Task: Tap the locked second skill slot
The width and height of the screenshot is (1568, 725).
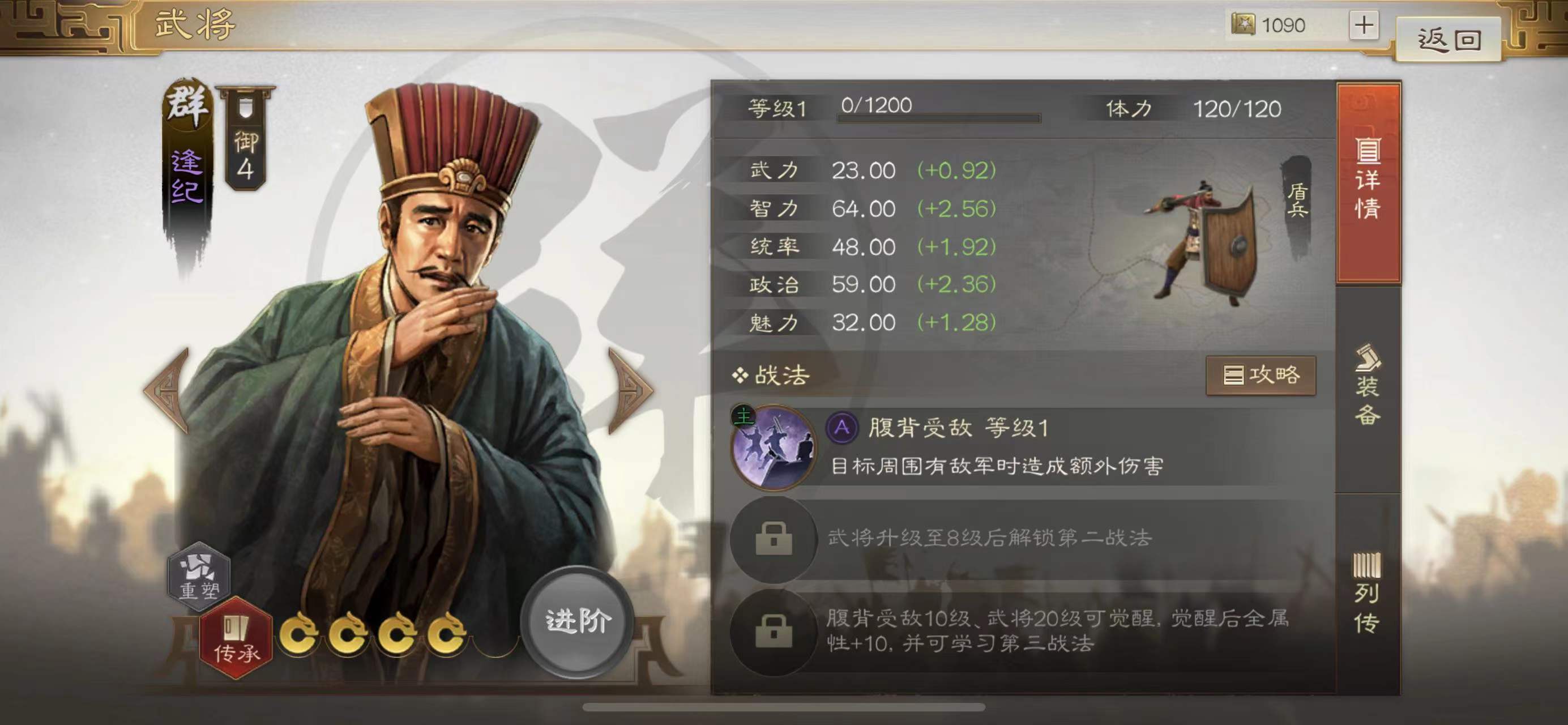Action: (774, 539)
